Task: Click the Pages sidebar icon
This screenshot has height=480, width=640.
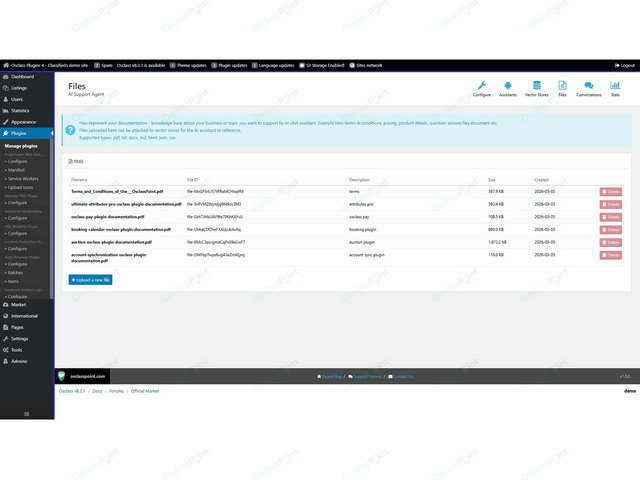Action: [x=6, y=327]
